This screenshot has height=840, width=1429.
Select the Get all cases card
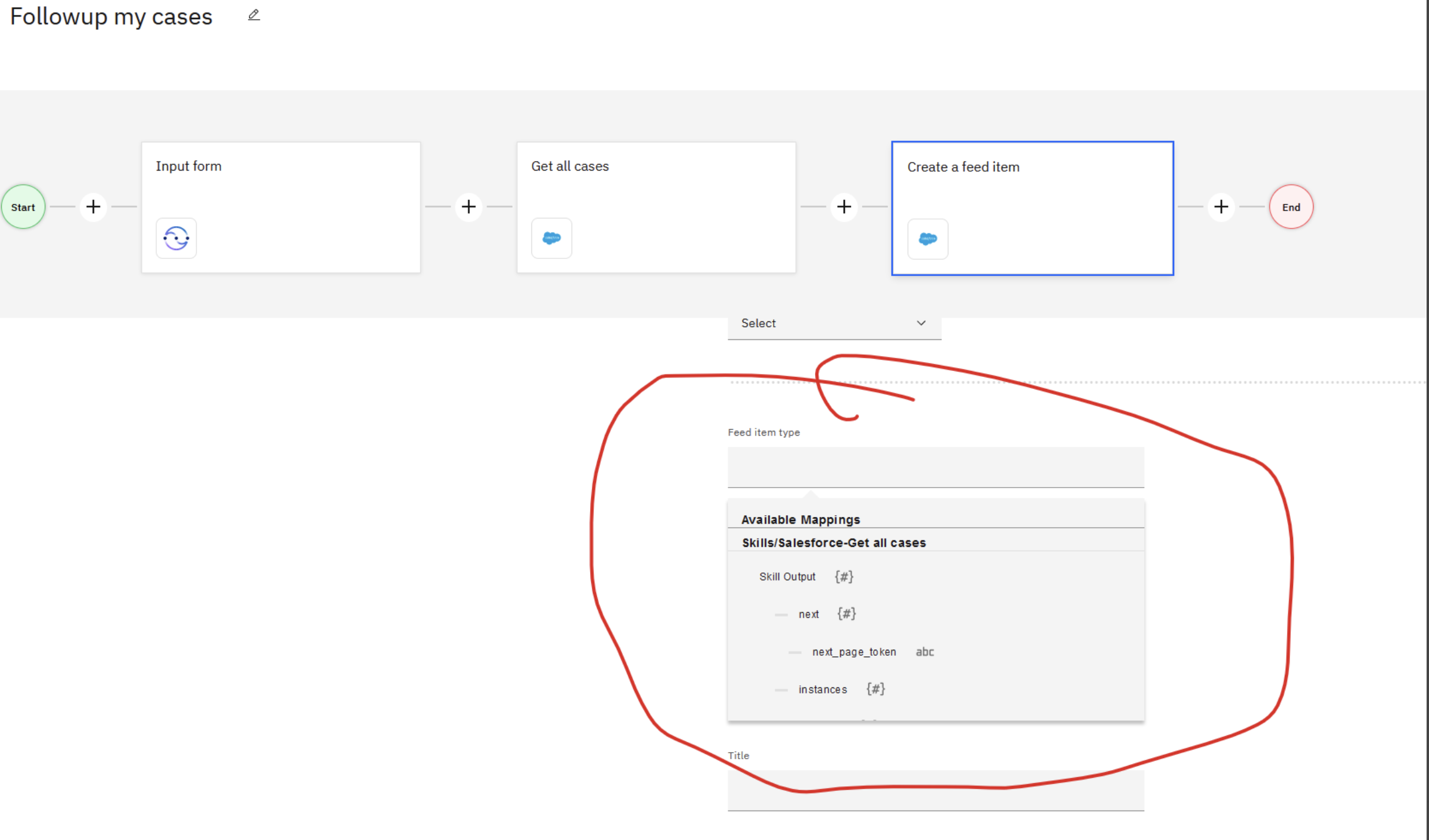pos(656,191)
